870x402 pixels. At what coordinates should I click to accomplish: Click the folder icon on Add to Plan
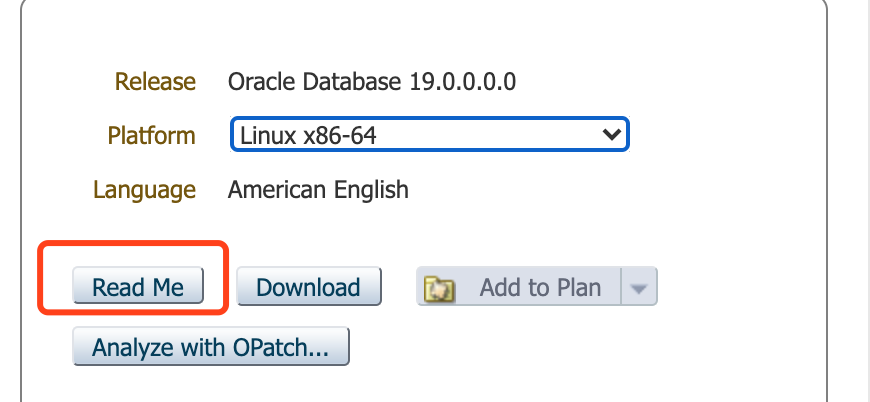point(440,288)
